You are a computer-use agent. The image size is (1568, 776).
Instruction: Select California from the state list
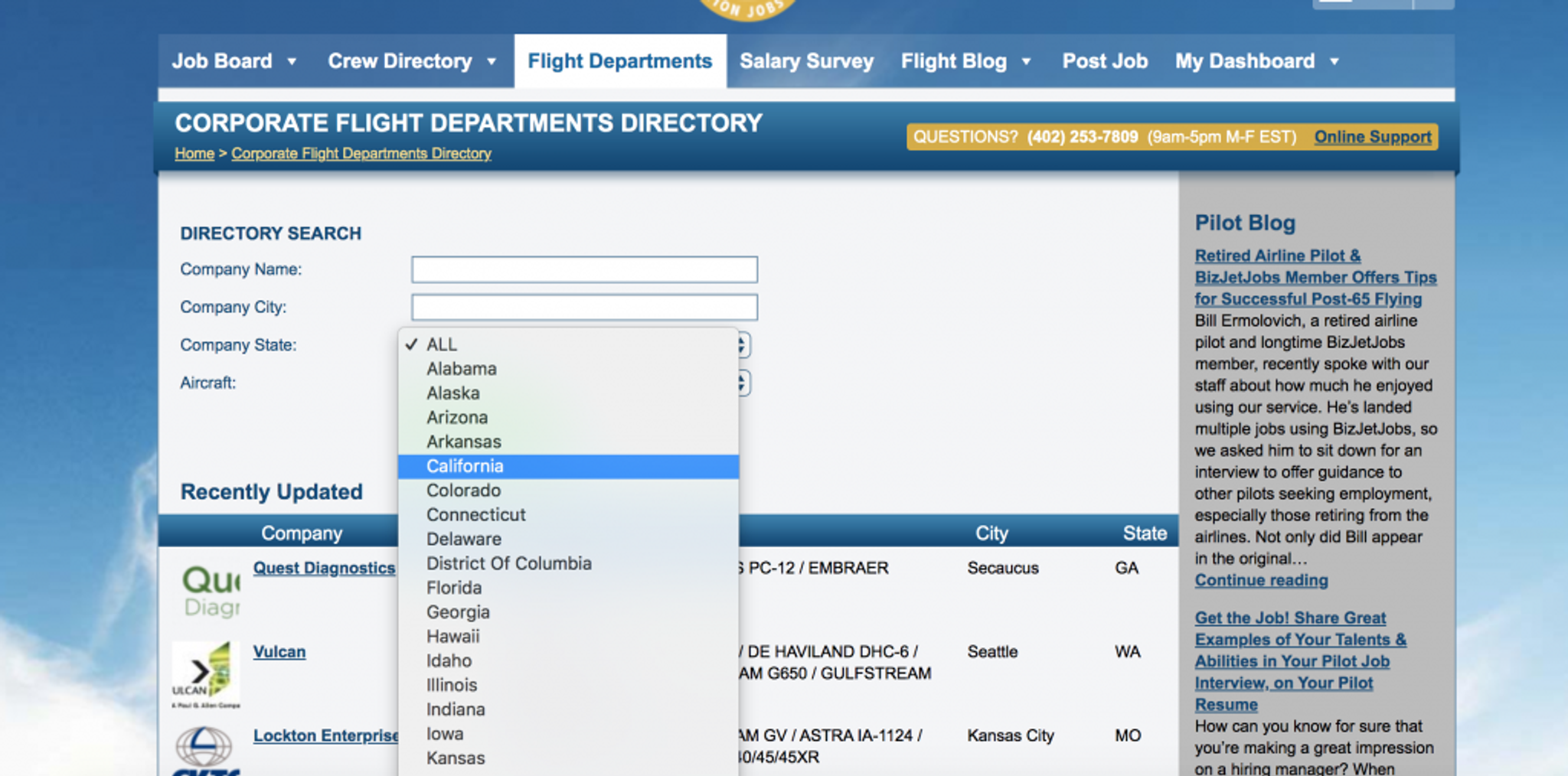[x=568, y=466]
